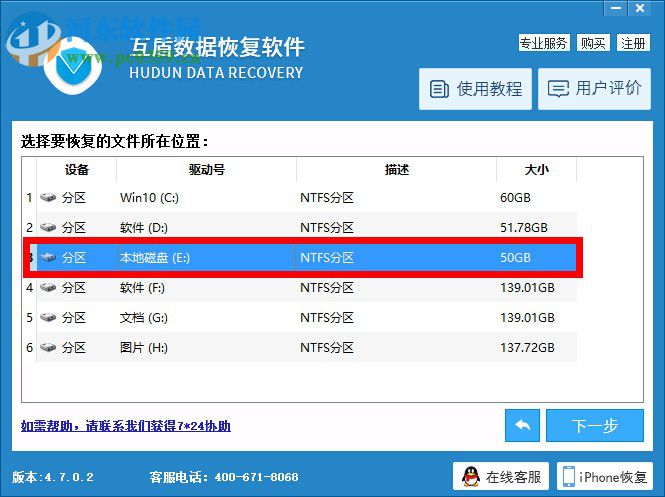Click the 大小 column header
The width and height of the screenshot is (665, 497).
click(x=536, y=170)
